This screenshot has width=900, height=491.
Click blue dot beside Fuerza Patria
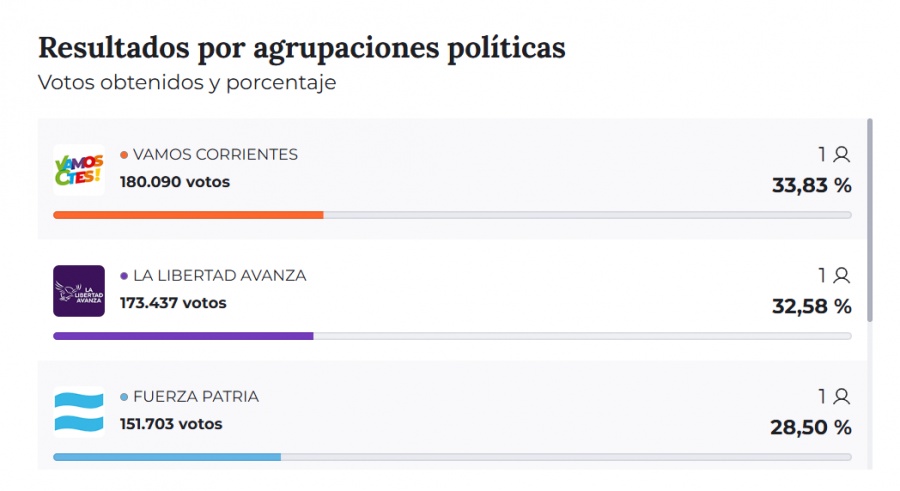[124, 397]
